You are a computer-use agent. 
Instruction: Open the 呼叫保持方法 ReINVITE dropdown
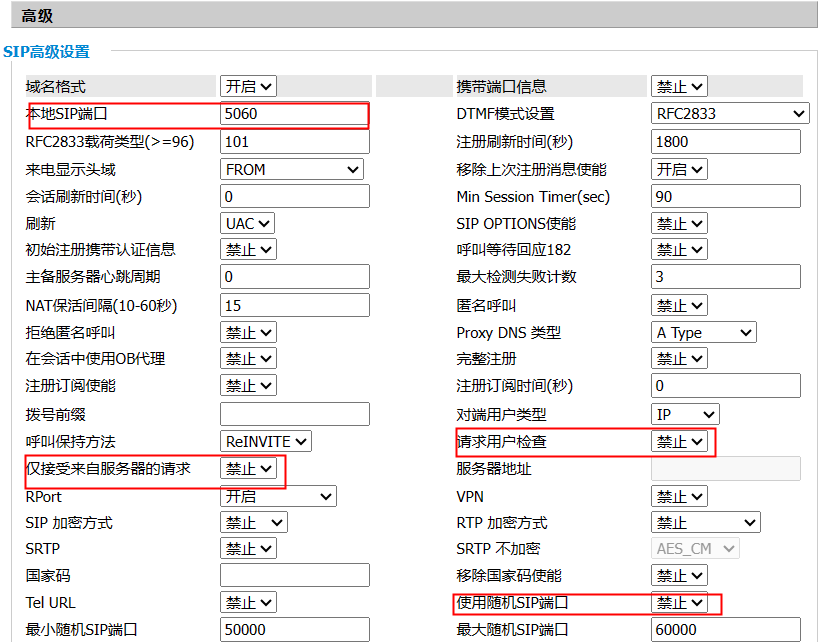point(265,441)
